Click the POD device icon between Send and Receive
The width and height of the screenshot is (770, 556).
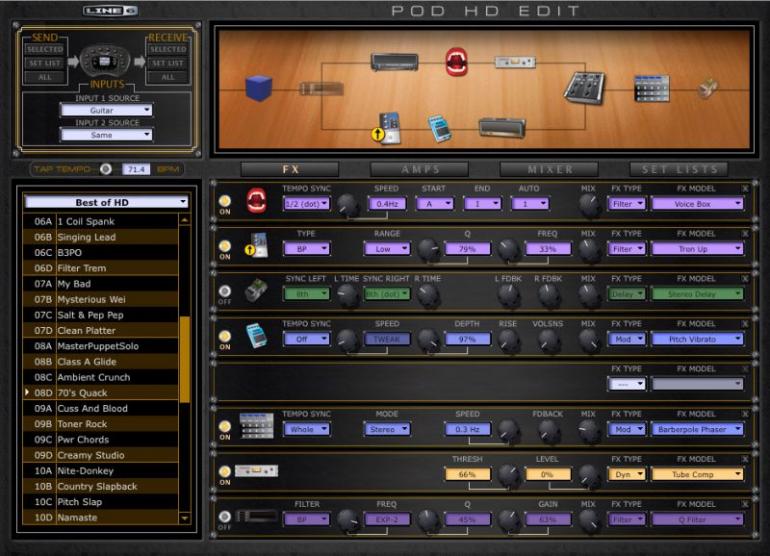pyautogui.click(x=105, y=61)
